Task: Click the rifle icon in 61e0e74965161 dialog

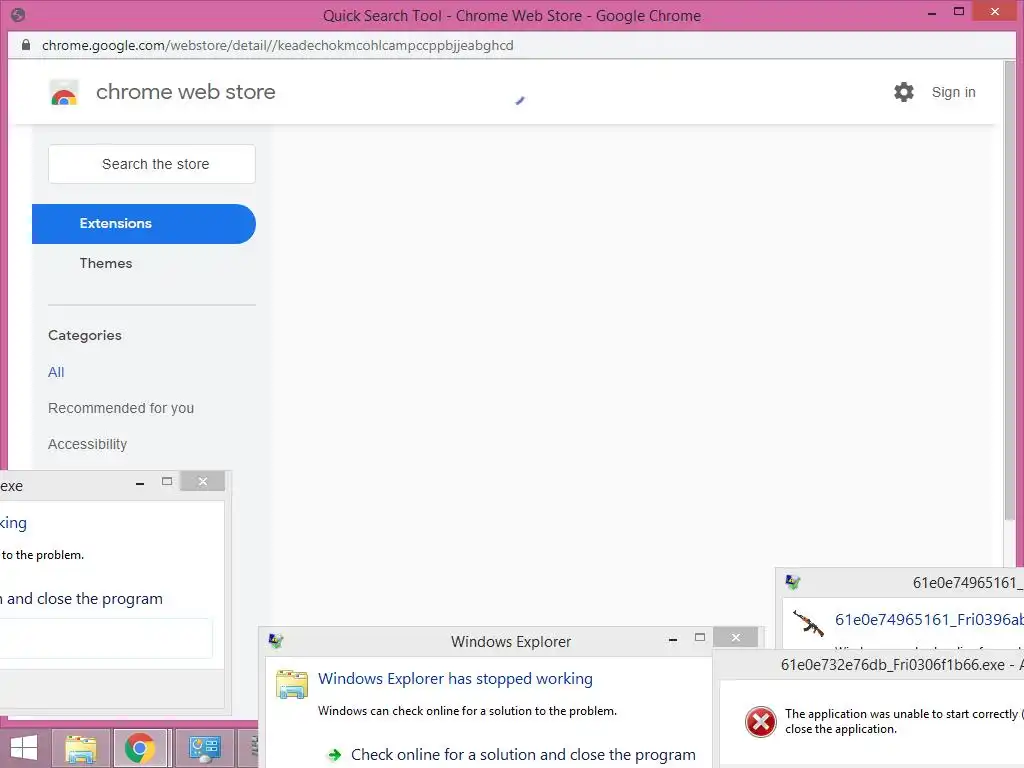Action: (x=808, y=622)
